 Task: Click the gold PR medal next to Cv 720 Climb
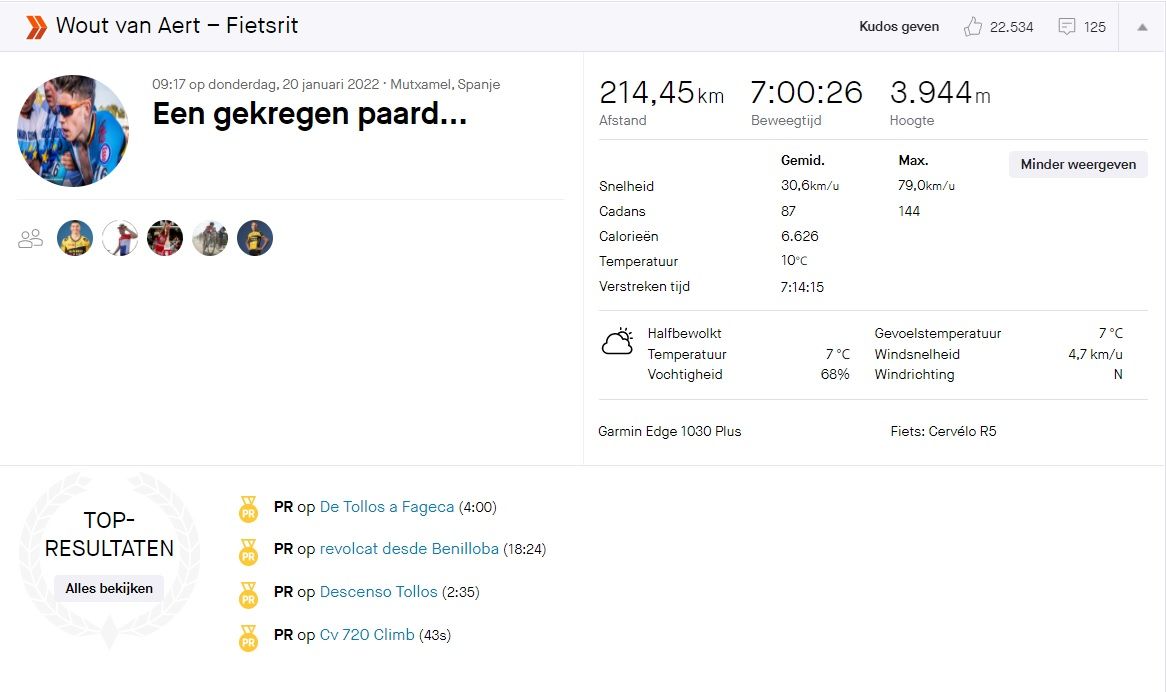coord(247,638)
